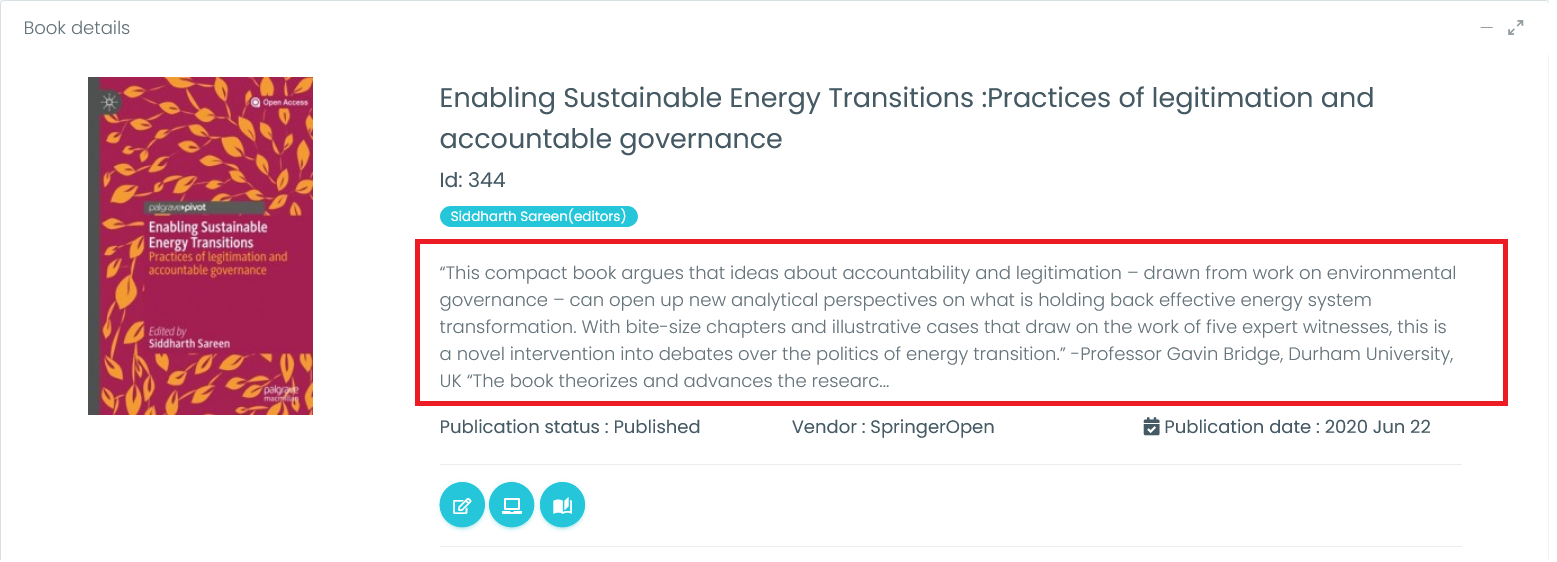This screenshot has width=1557, height=562.
Task: Click the Publication status : Published label
Action: tap(569, 427)
